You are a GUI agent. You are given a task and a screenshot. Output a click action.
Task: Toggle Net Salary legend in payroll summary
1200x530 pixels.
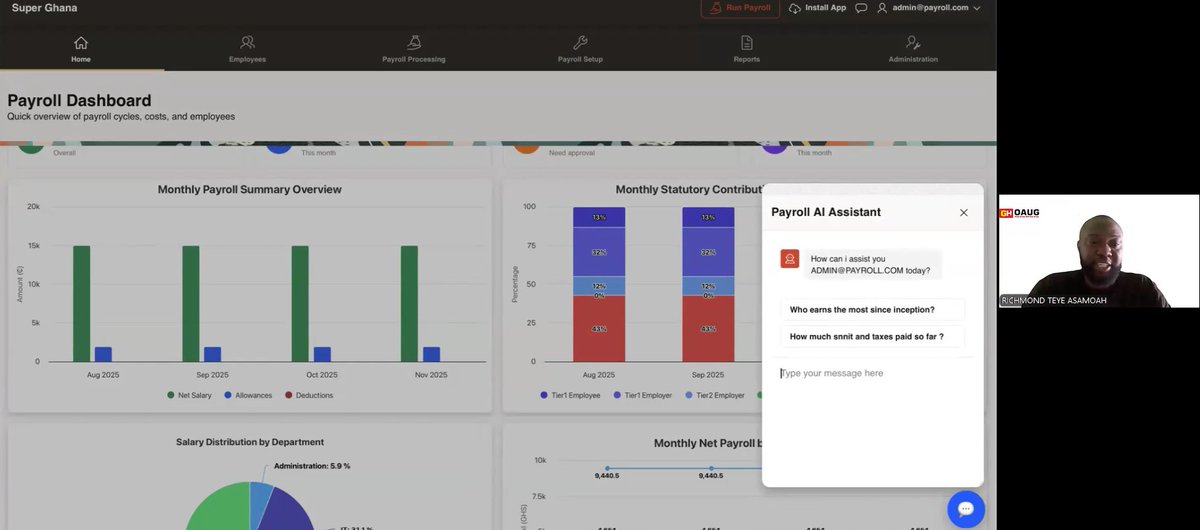191,395
